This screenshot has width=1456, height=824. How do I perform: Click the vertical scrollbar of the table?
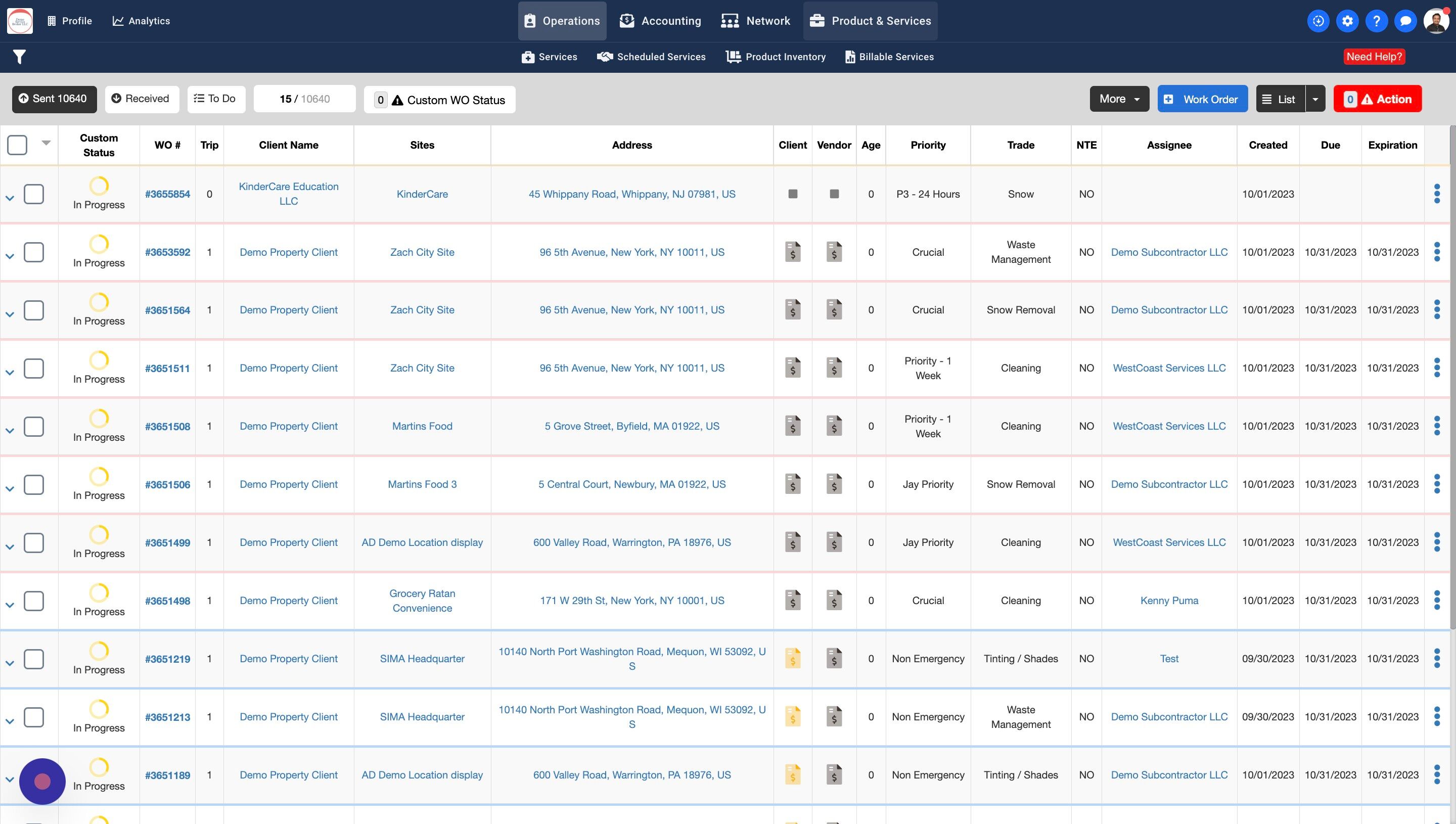[1452, 374]
